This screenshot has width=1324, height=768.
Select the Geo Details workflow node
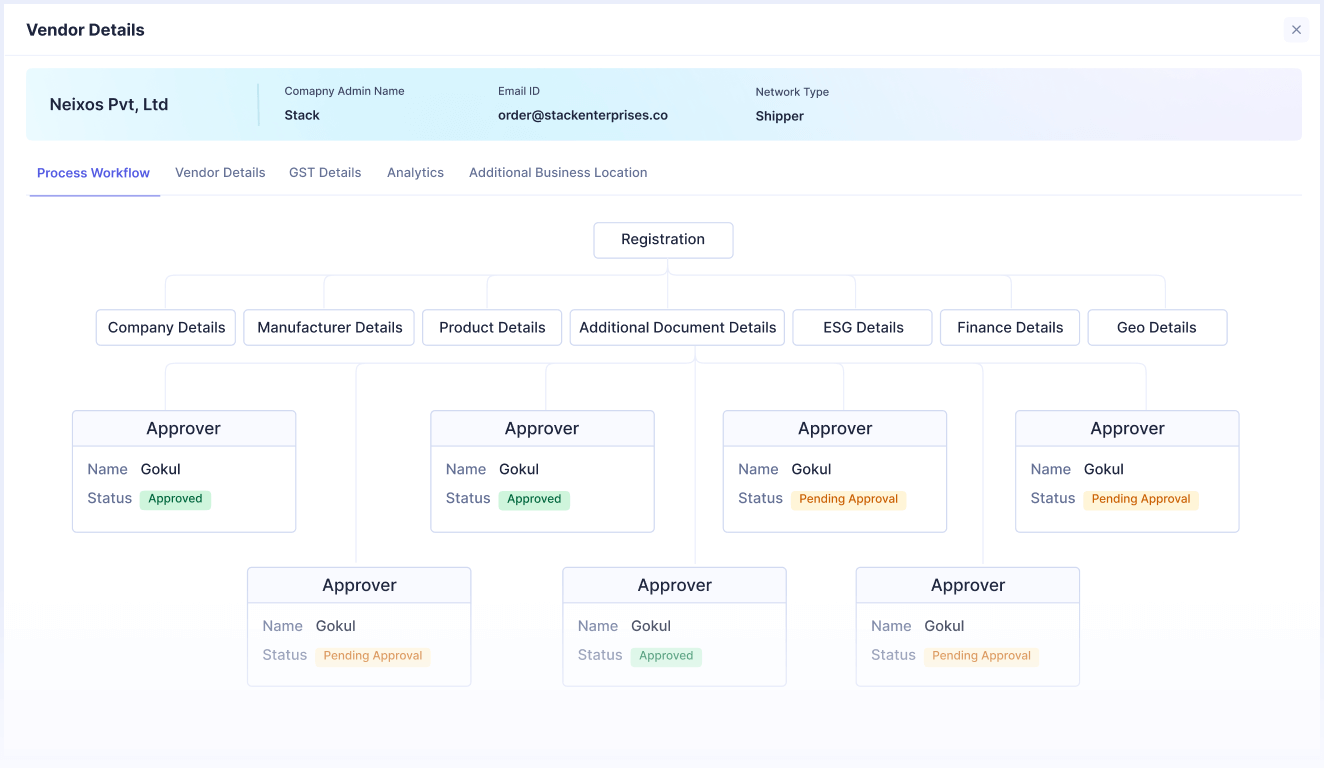coord(1157,327)
